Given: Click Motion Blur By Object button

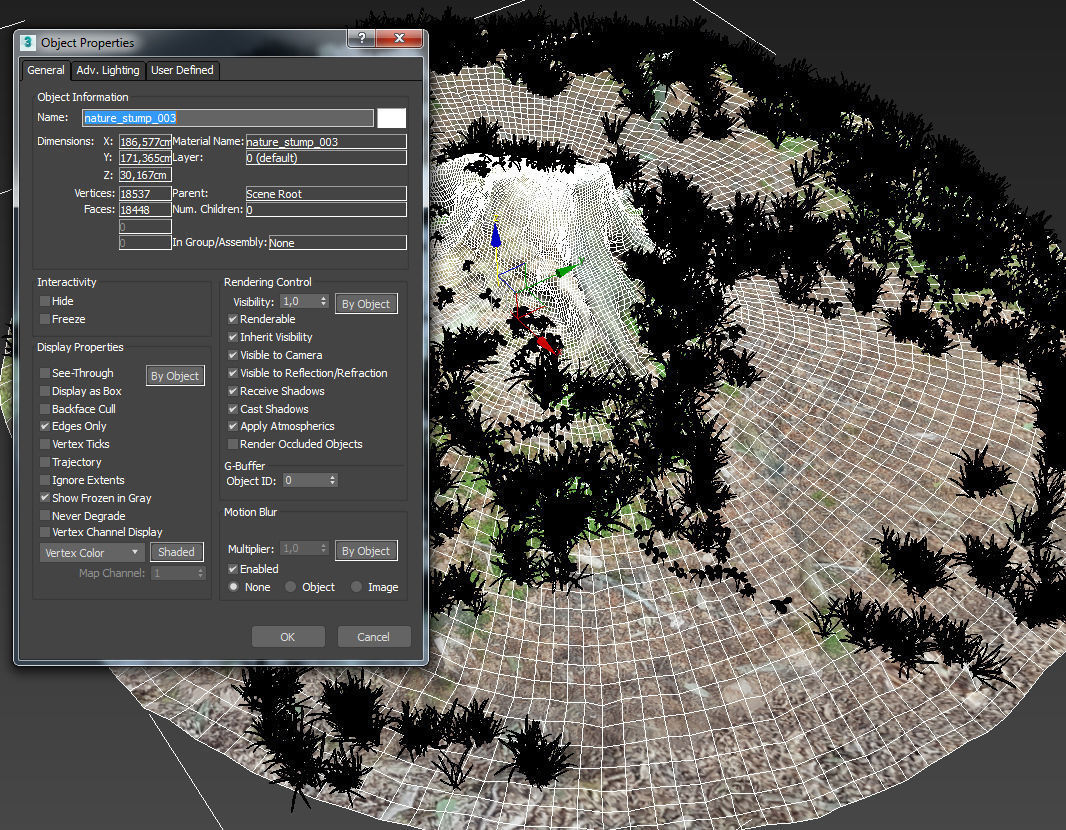Looking at the screenshot, I should 366,551.
